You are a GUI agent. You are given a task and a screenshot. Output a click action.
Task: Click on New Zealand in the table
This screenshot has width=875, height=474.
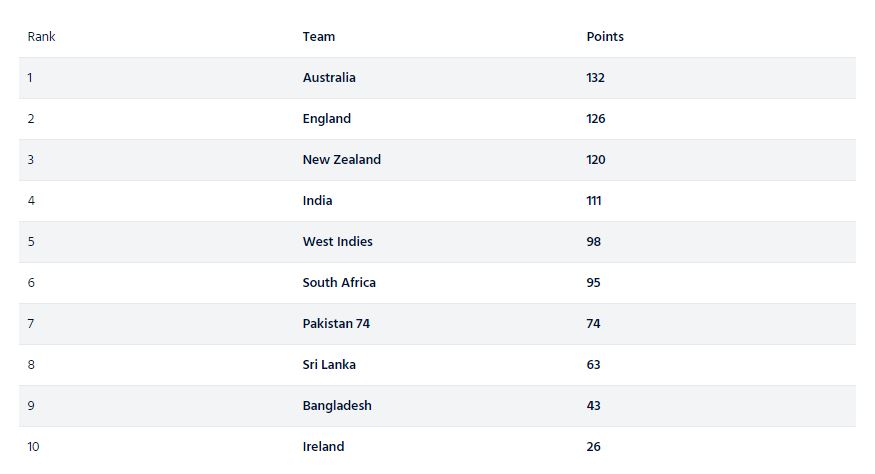tap(342, 160)
